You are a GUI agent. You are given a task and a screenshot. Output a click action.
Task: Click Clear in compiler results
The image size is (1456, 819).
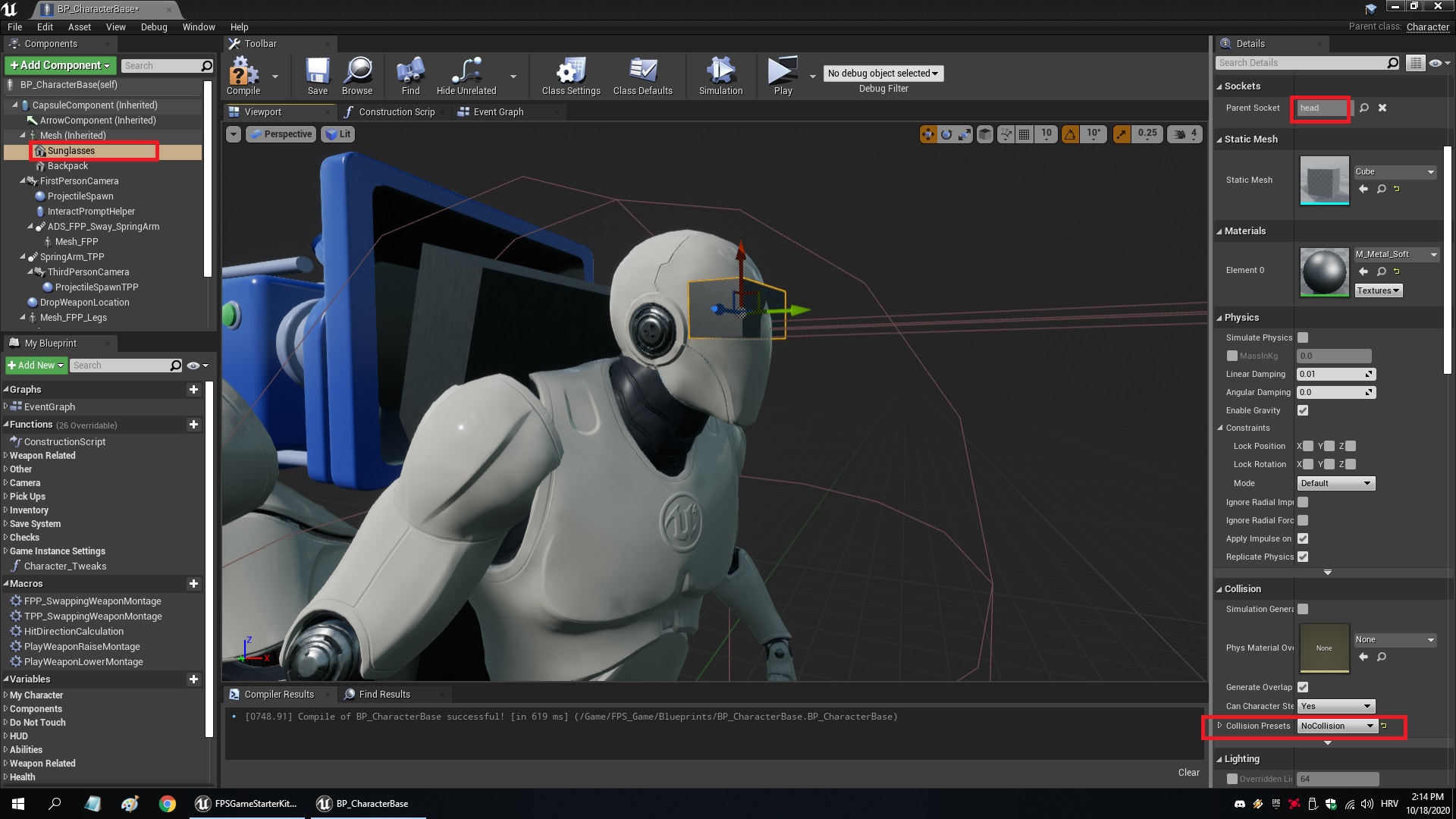(x=1188, y=772)
